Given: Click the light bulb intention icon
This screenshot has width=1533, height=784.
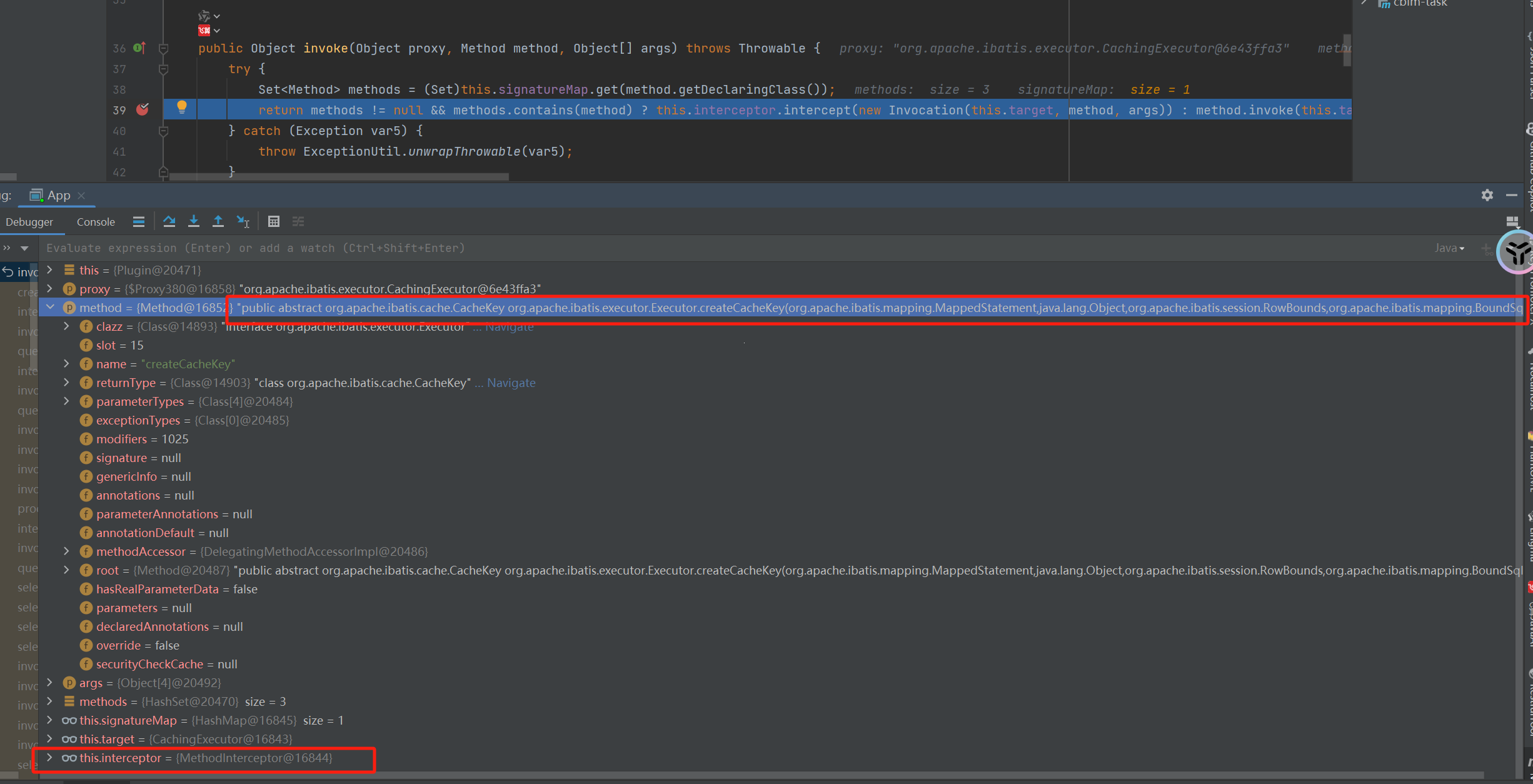Looking at the screenshot, I should pos(182,107).
